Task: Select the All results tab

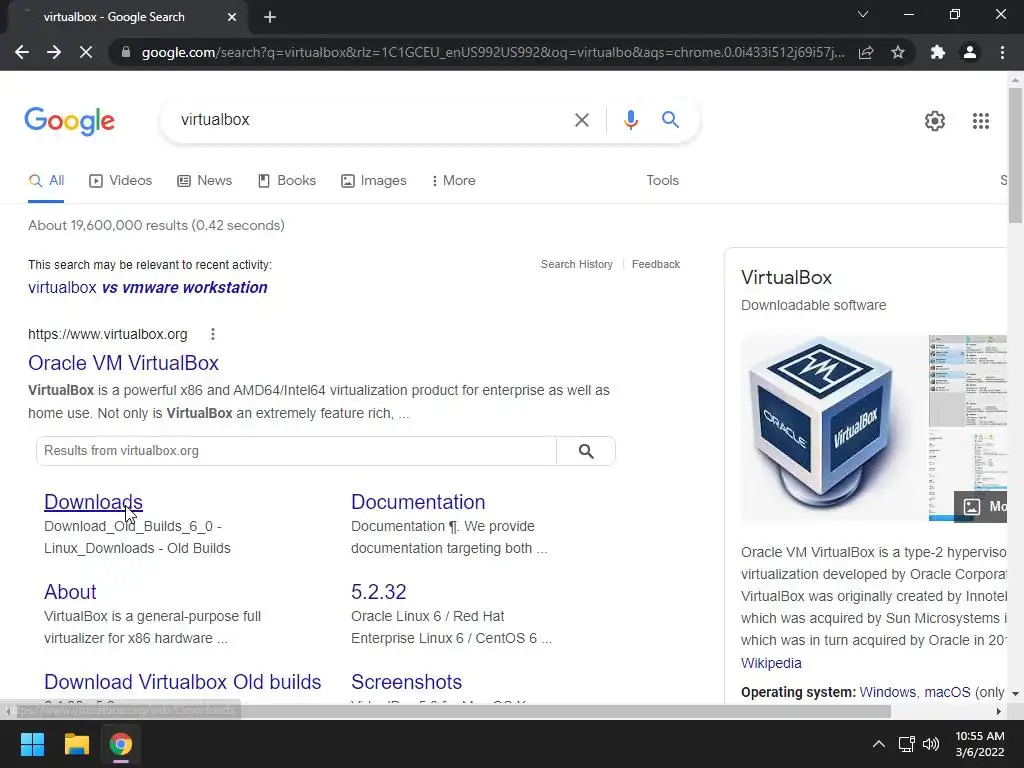Action: 46,181
